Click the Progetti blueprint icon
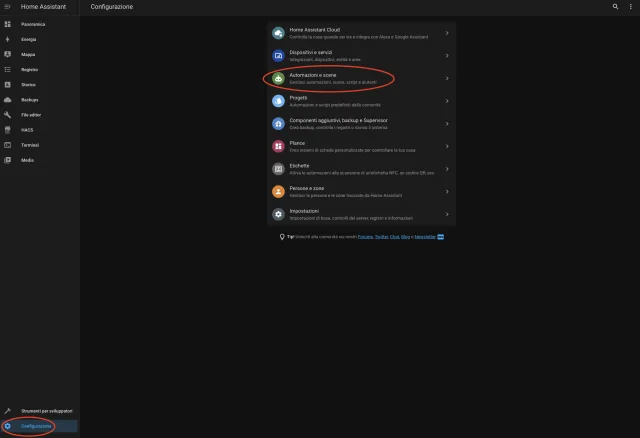Image resolution: width=640 pixels, height=438 pixels. (x=278, y=101)
